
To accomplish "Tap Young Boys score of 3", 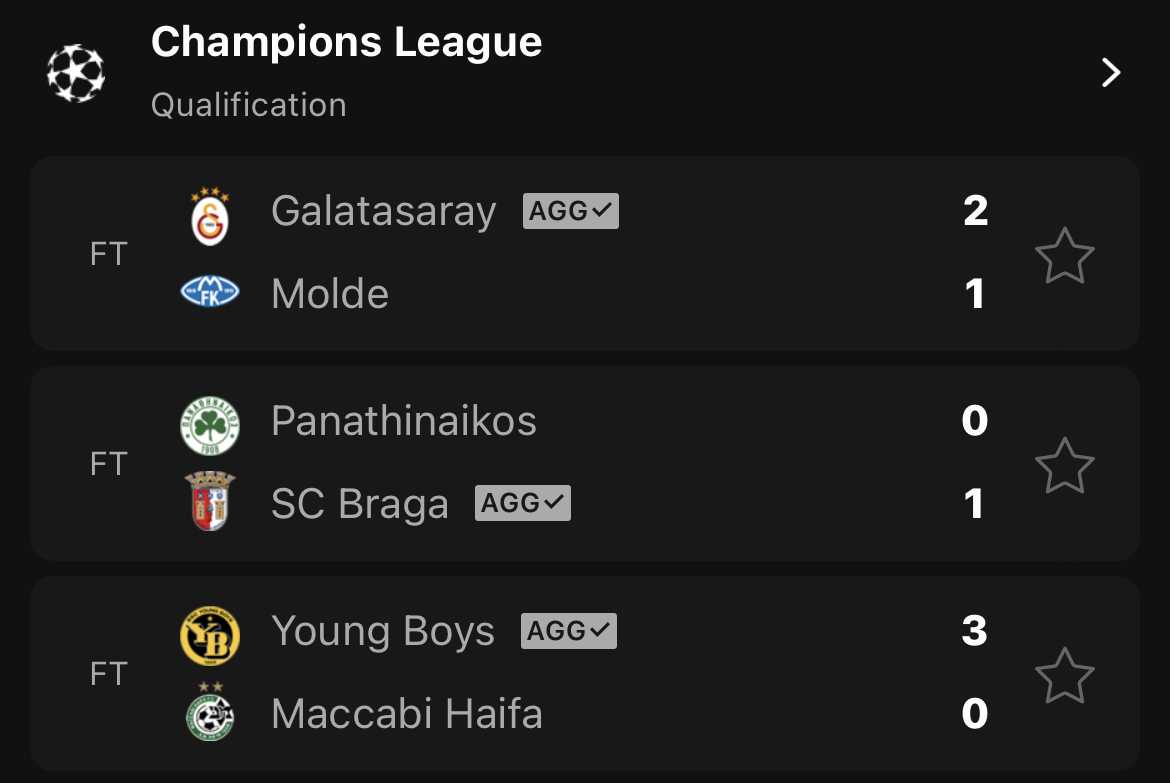I will coord(975,631).
